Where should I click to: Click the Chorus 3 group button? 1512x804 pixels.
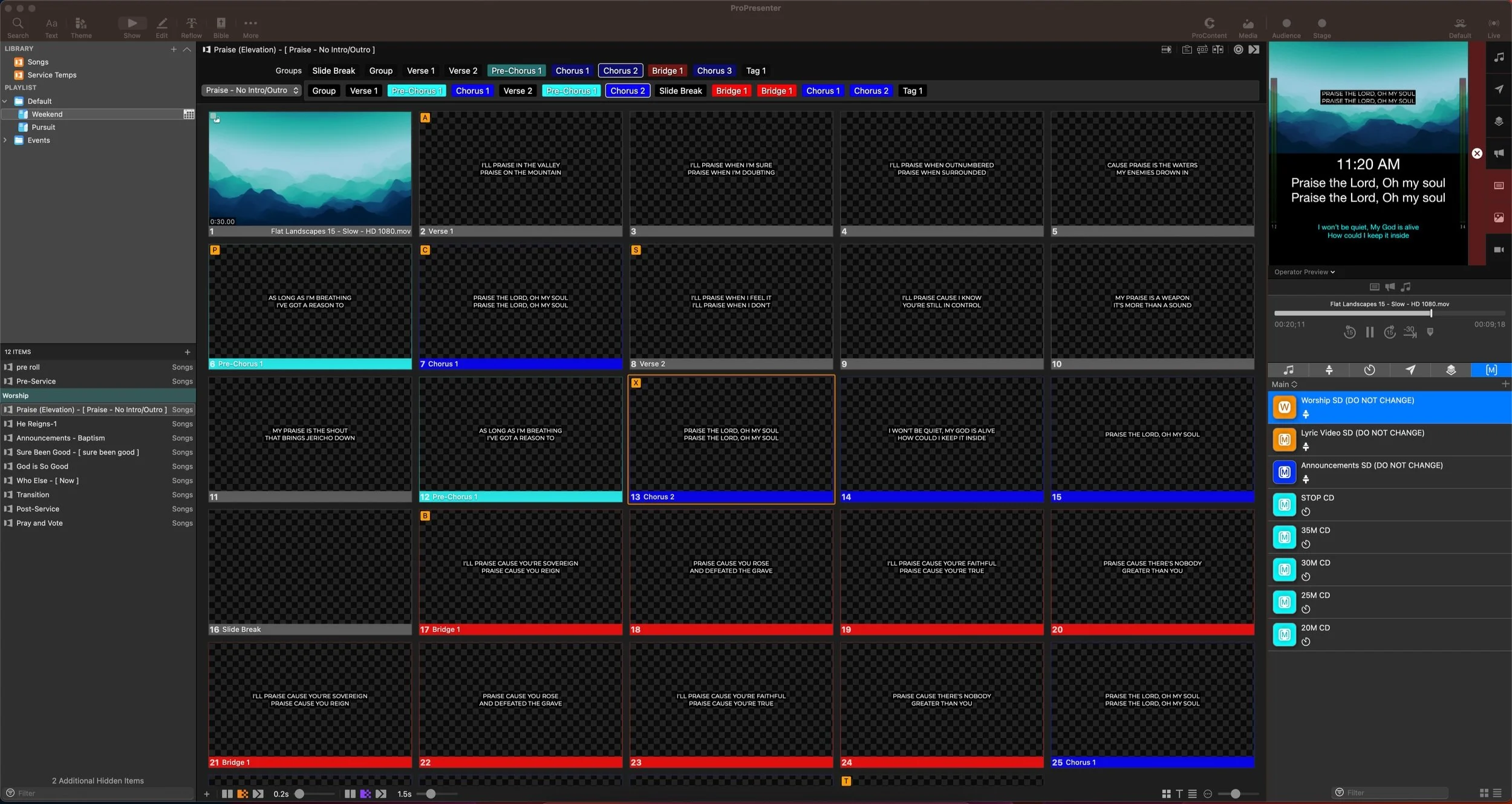[x=714, y=71]
